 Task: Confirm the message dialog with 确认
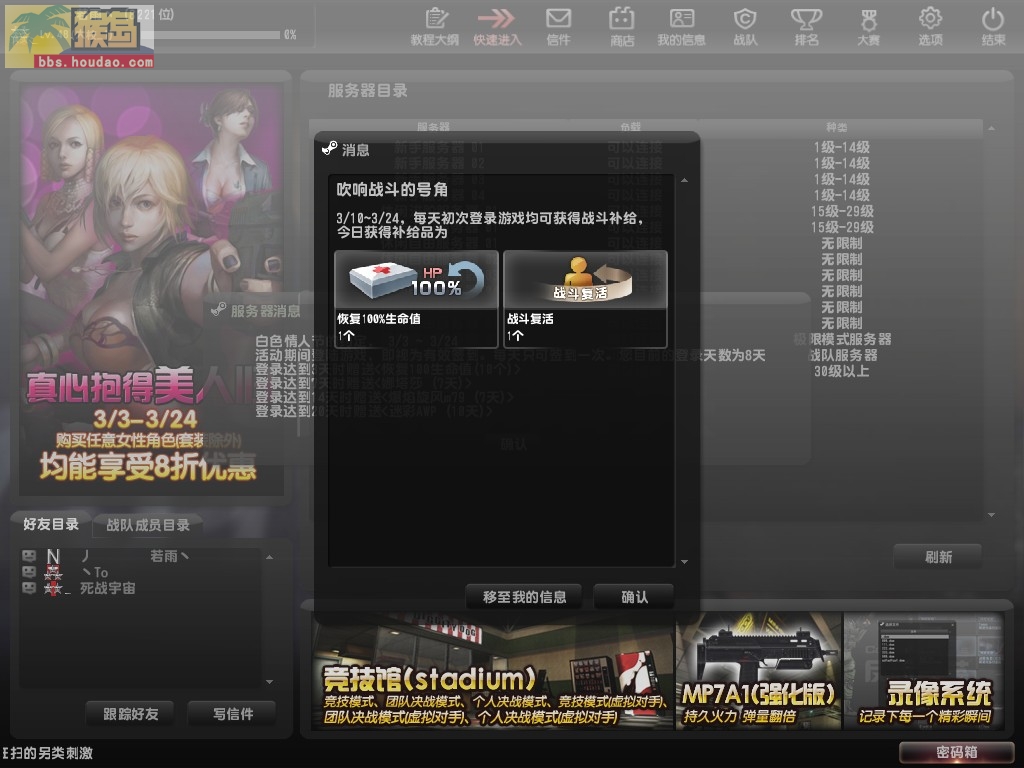tap(634, 597)
